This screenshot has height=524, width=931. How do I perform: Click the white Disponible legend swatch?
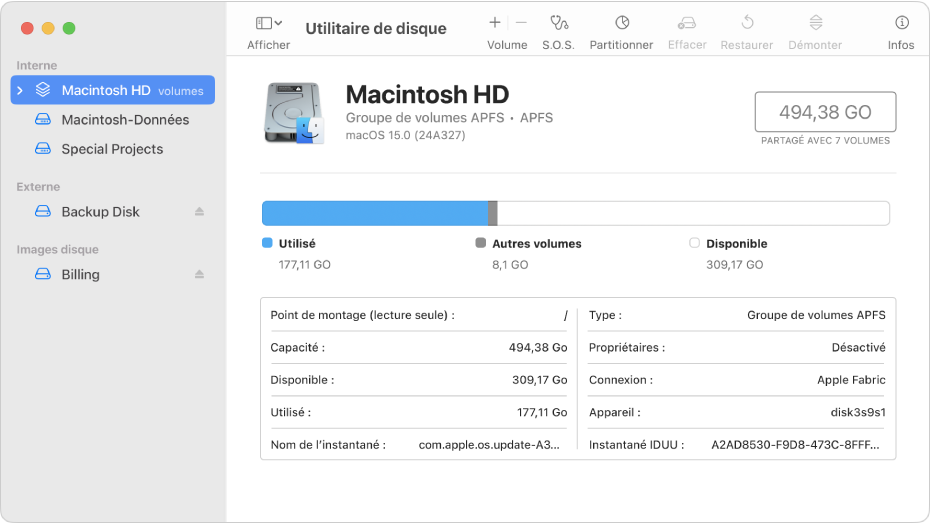coord(694,243)
